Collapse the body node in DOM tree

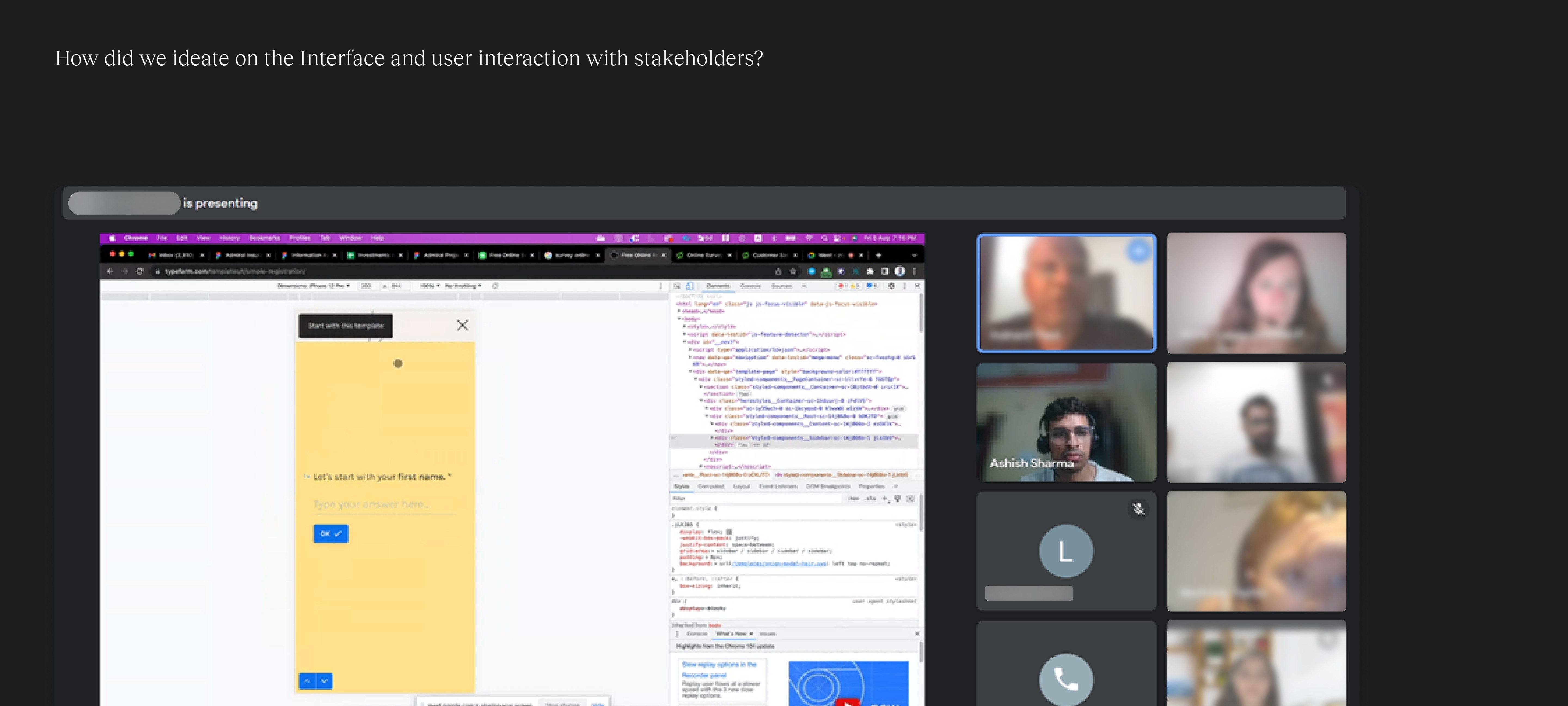[x=679, y=319]
